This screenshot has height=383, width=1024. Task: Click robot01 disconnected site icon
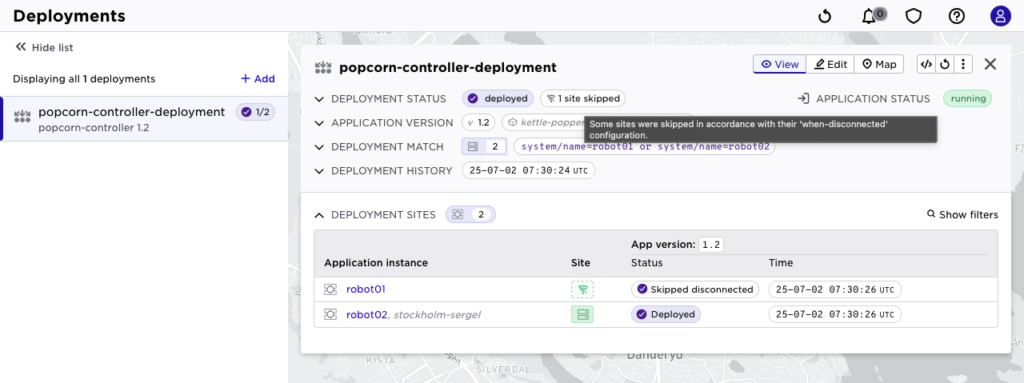click(x=583, y=290)
